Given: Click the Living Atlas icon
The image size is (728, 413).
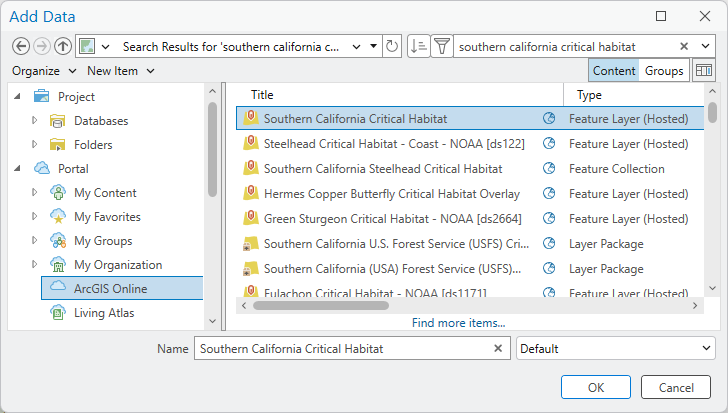Looking at the screenshot, I should pyautogui.click(x=58, y=313).
